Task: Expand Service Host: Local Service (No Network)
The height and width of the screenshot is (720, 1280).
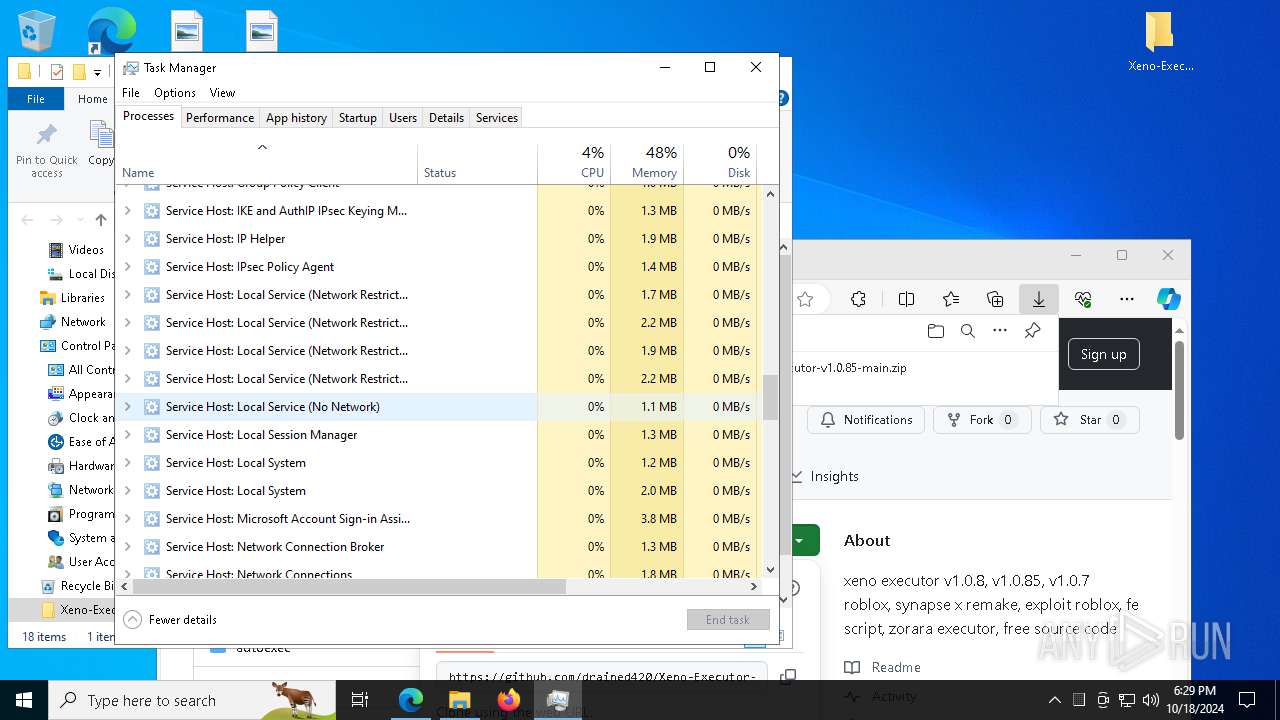Action: (127, 407)
